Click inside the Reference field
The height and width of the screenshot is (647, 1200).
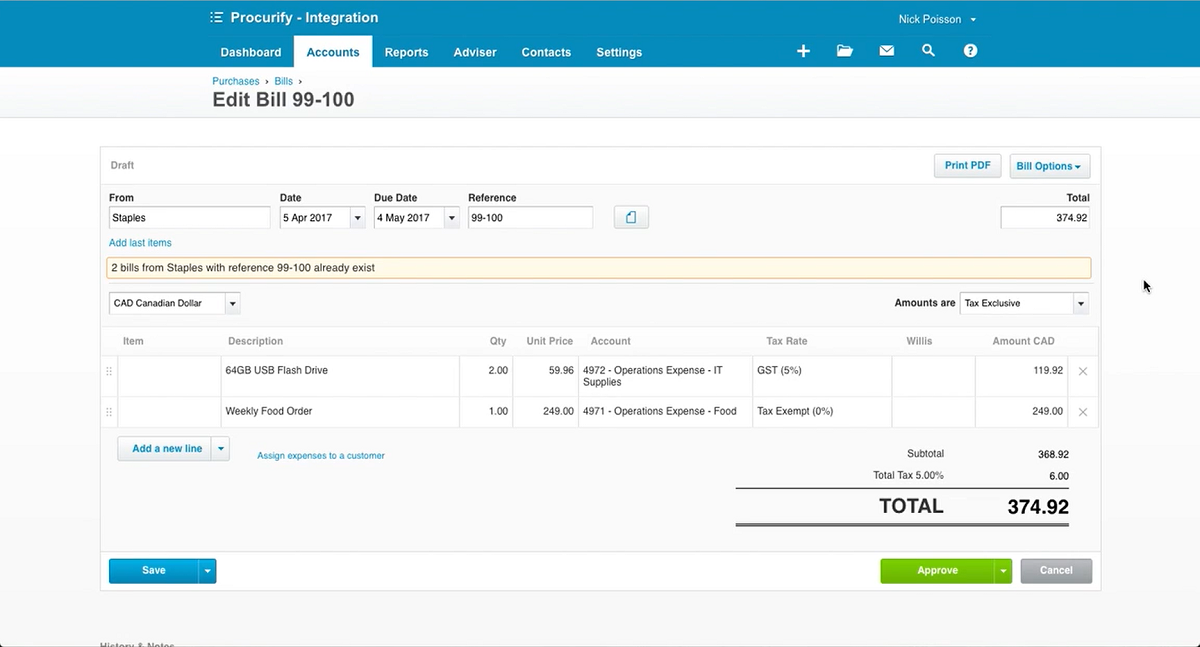pos(528,217)
